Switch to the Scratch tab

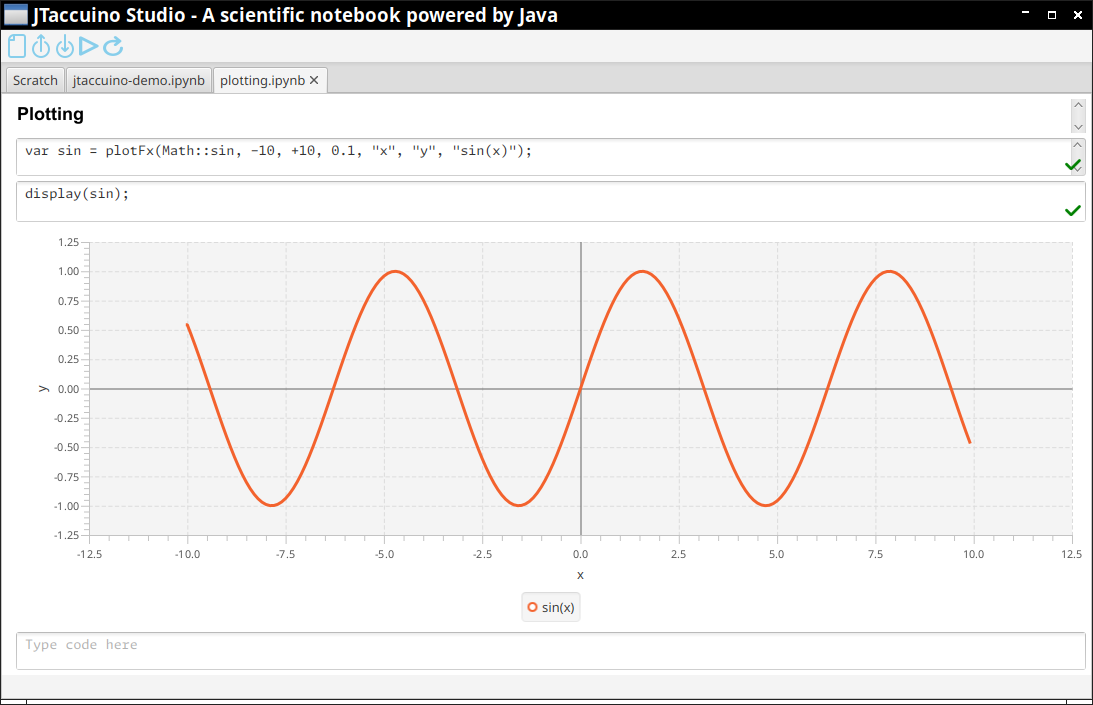[x=35, y=81]
